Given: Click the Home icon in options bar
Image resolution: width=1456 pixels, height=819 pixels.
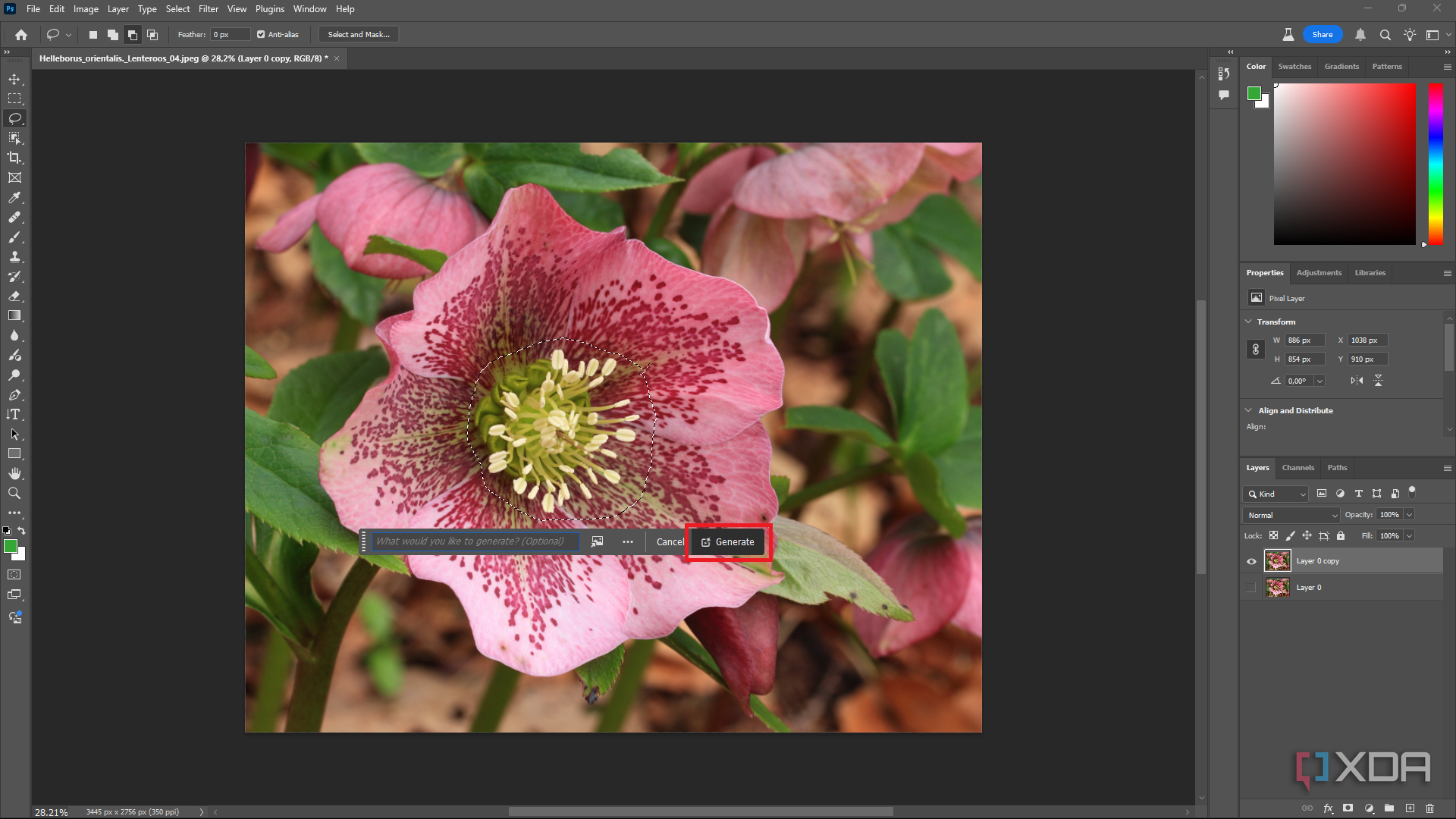Looking at the screenshot, I should tap(21, 35).
